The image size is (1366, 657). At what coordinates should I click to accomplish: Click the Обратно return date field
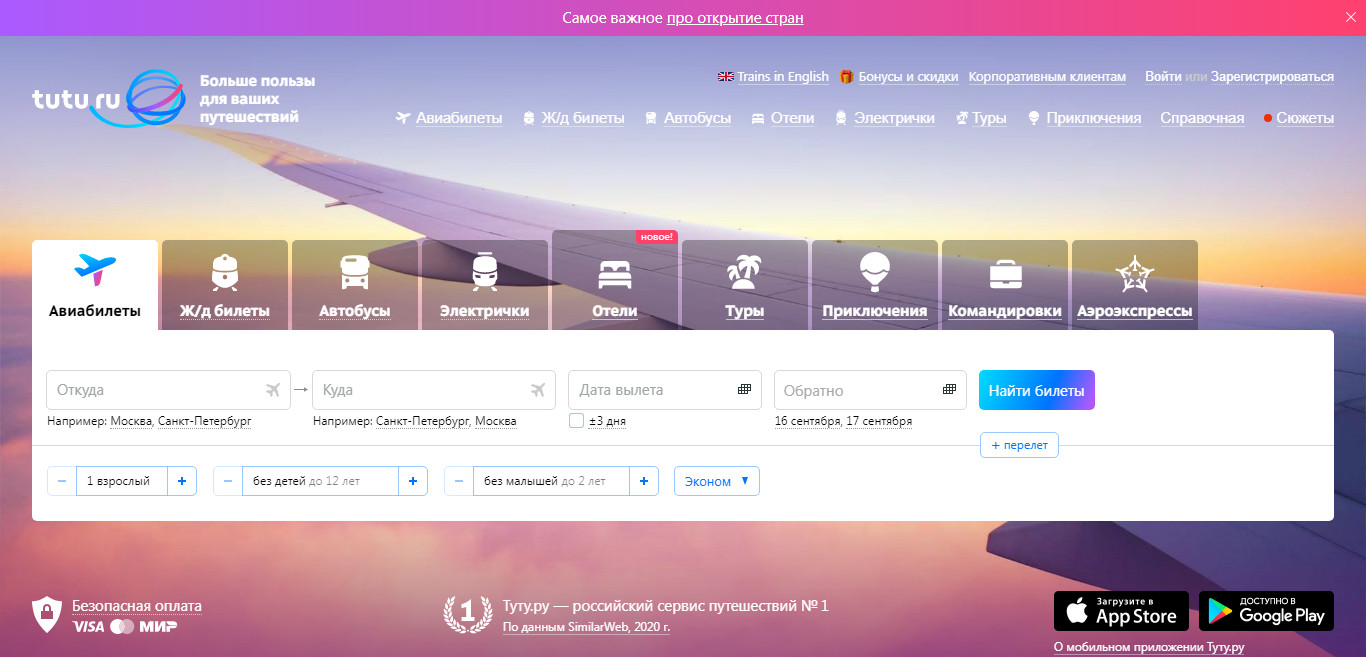click(870, 390)
